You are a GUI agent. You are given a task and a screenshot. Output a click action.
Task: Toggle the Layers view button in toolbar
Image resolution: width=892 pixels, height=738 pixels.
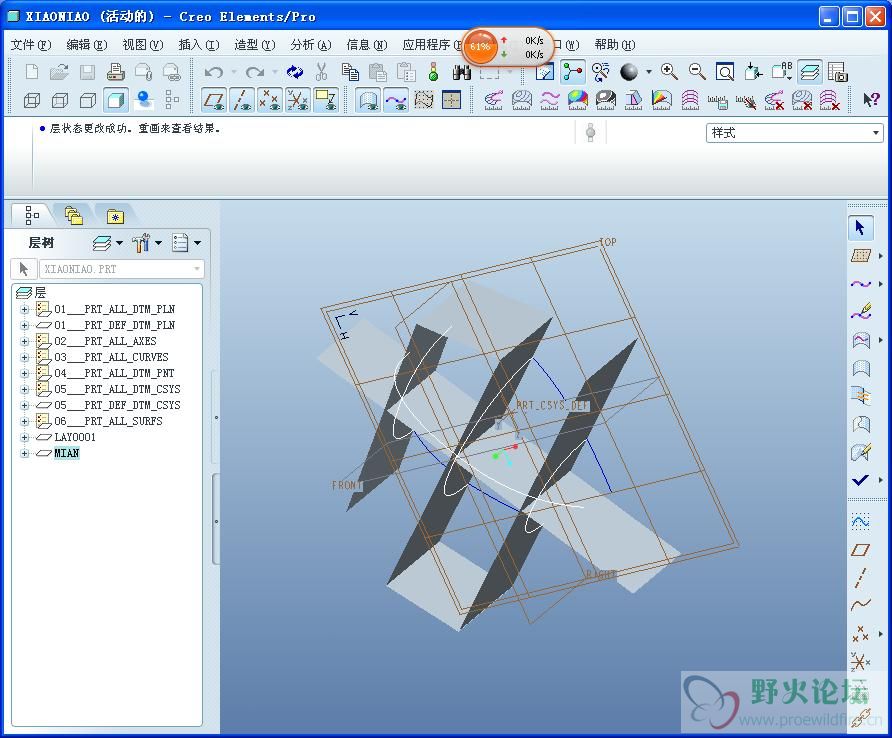[809, 72]
